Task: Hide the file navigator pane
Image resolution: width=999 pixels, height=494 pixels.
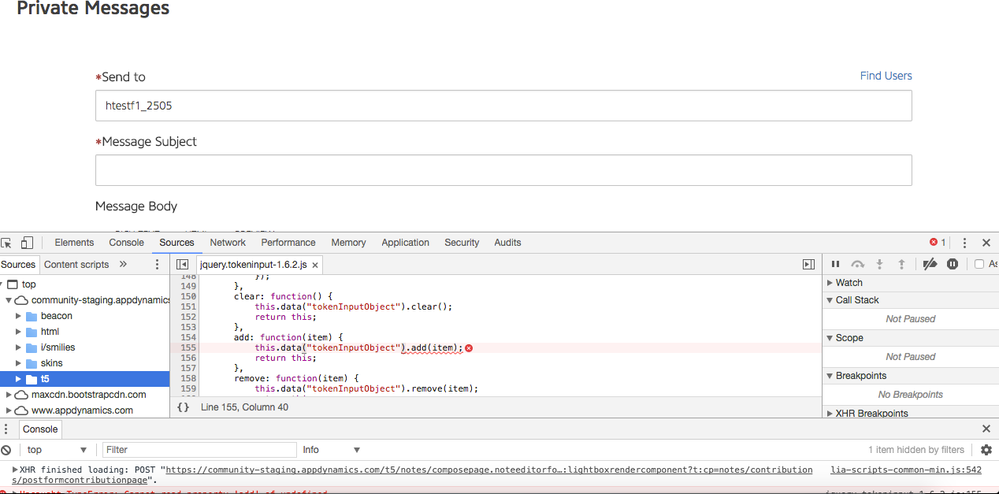Action: (182, 265)
